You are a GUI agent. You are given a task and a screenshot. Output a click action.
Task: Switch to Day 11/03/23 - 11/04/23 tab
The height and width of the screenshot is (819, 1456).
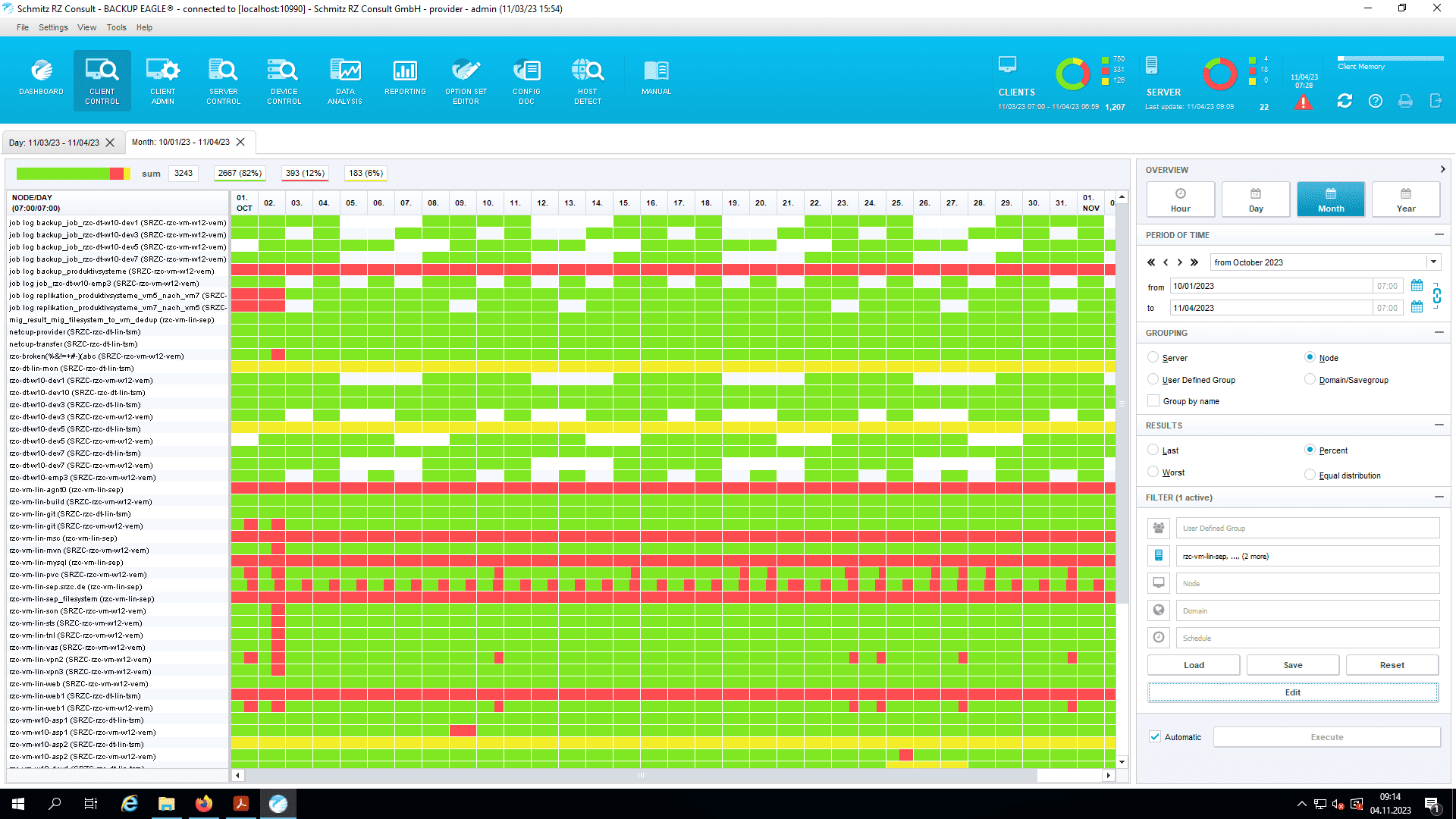click(54, 143)
